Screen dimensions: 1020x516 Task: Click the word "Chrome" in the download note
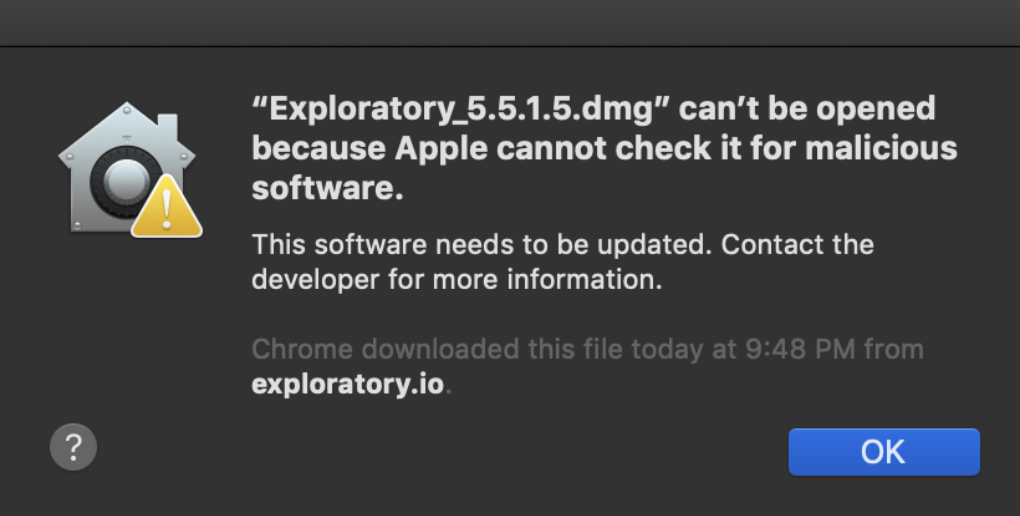[301, 349]
